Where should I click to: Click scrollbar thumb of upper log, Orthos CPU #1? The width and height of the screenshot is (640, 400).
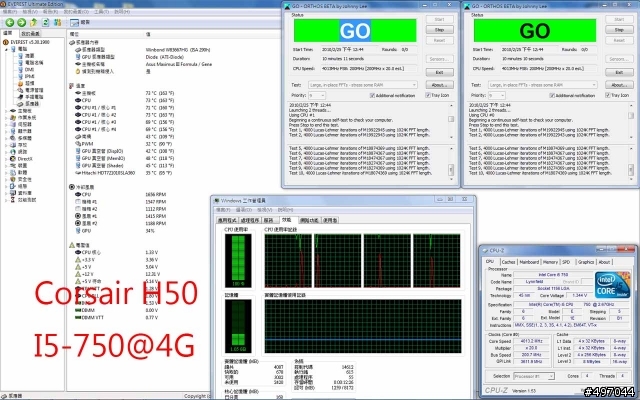(x=451, y=119)
